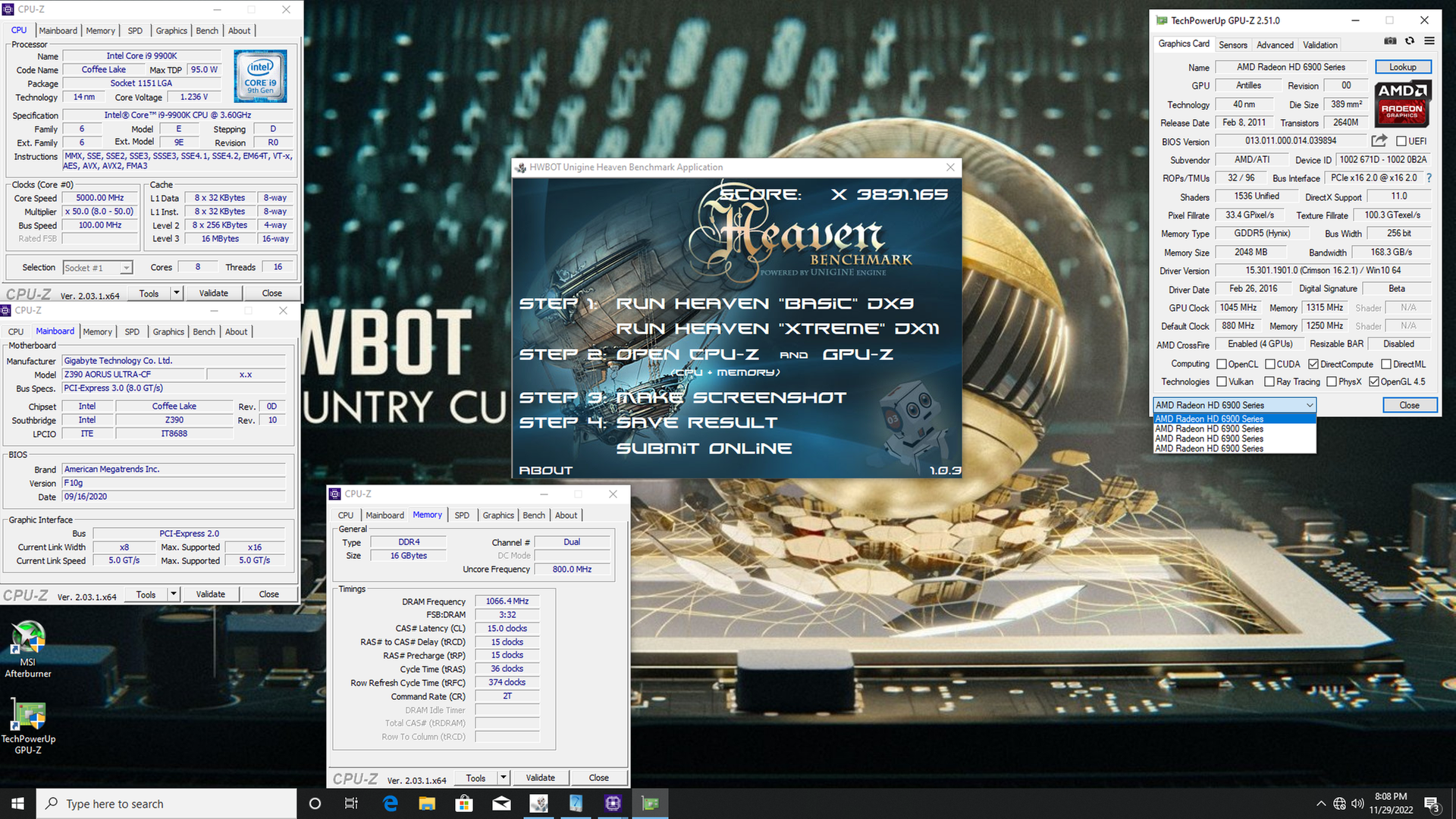1456x819 pixels.
Task: Switch to CPU-Z purple taskbar icon
Action: point(613,803)
